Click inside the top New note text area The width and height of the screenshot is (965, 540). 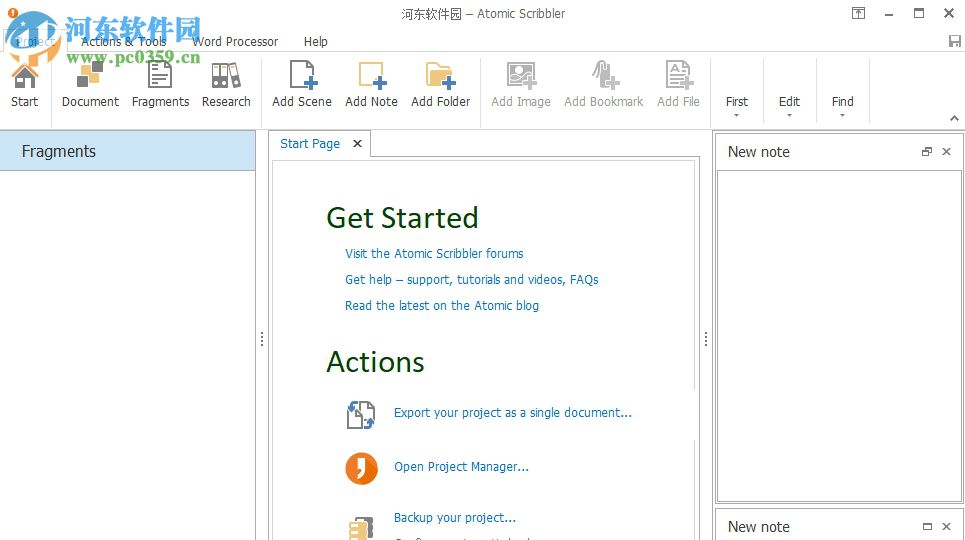tap(838, 336)
